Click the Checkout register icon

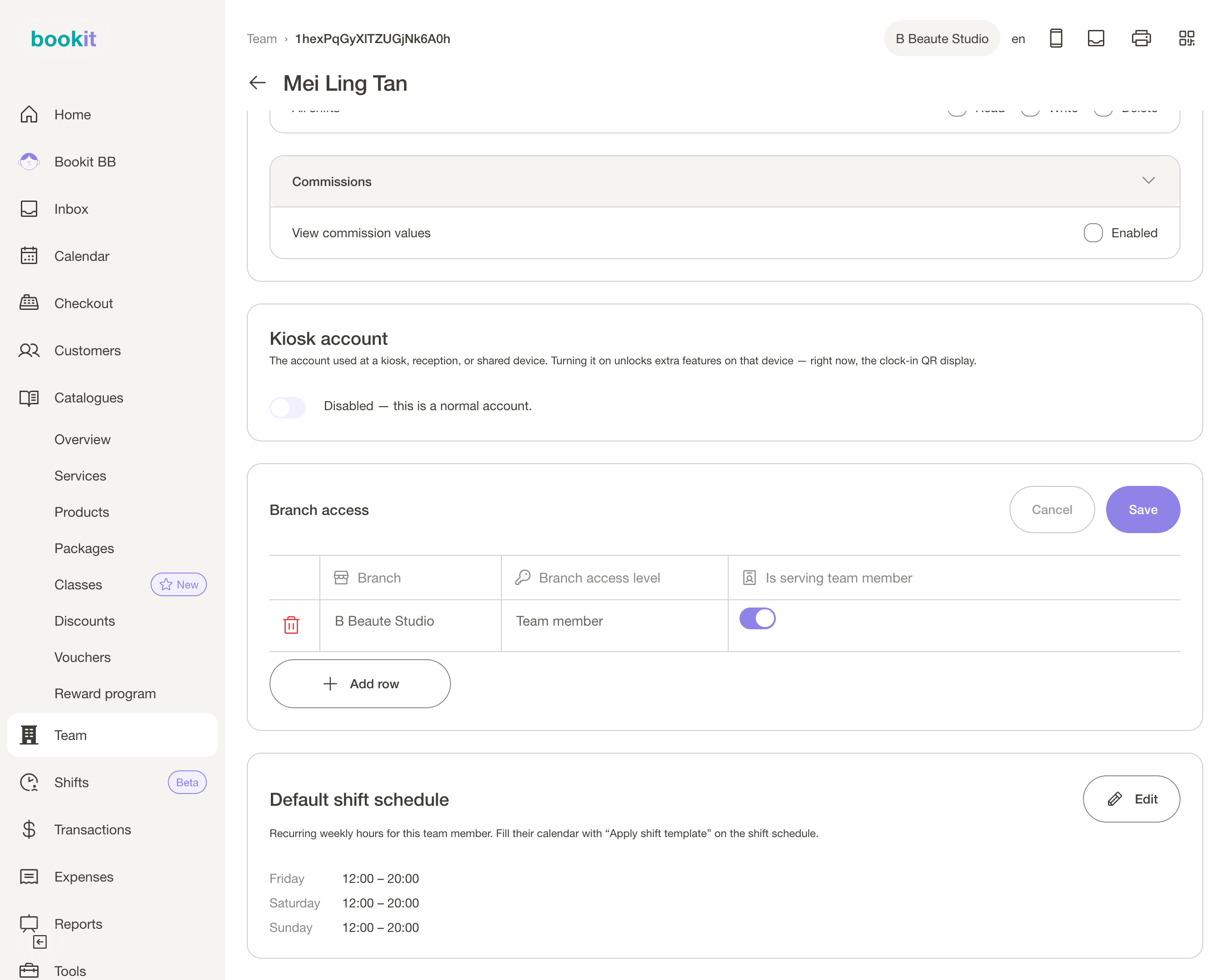(x=29, y=303)
